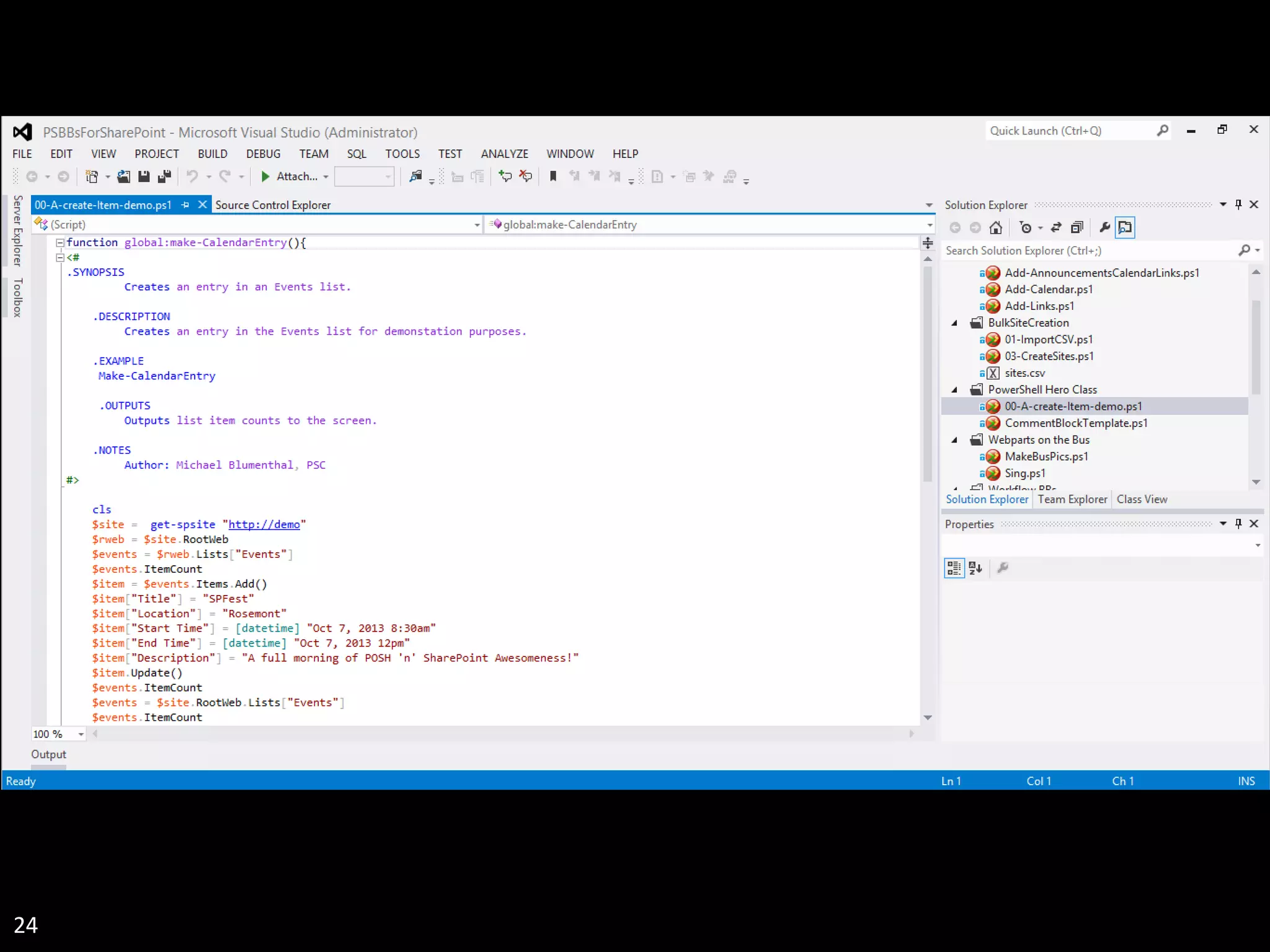The width and height of the screenshot is (1270, 952).
Task: Switch to Source Control Explorer tab
Action: coord(273,205)
